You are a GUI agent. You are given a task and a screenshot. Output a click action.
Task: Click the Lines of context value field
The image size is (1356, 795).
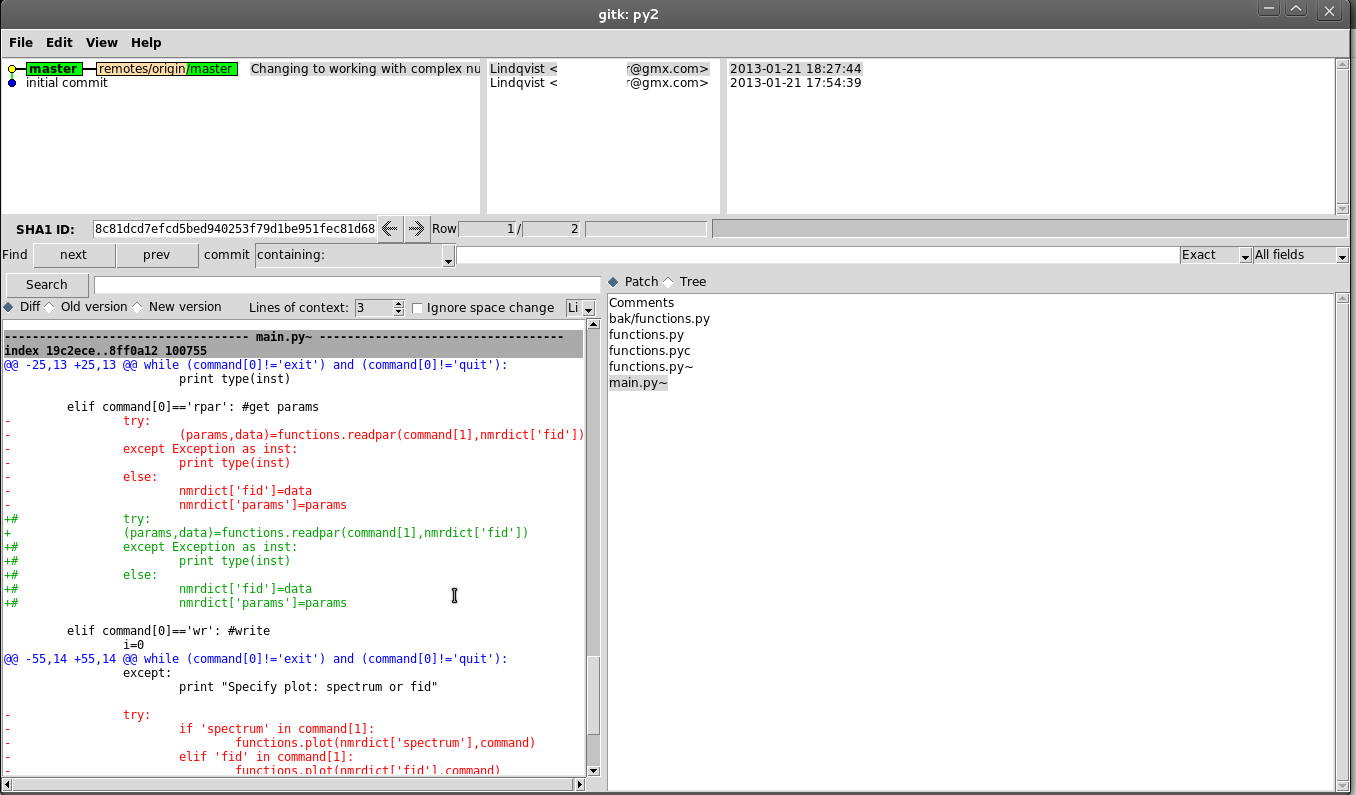tap(374, 308)
